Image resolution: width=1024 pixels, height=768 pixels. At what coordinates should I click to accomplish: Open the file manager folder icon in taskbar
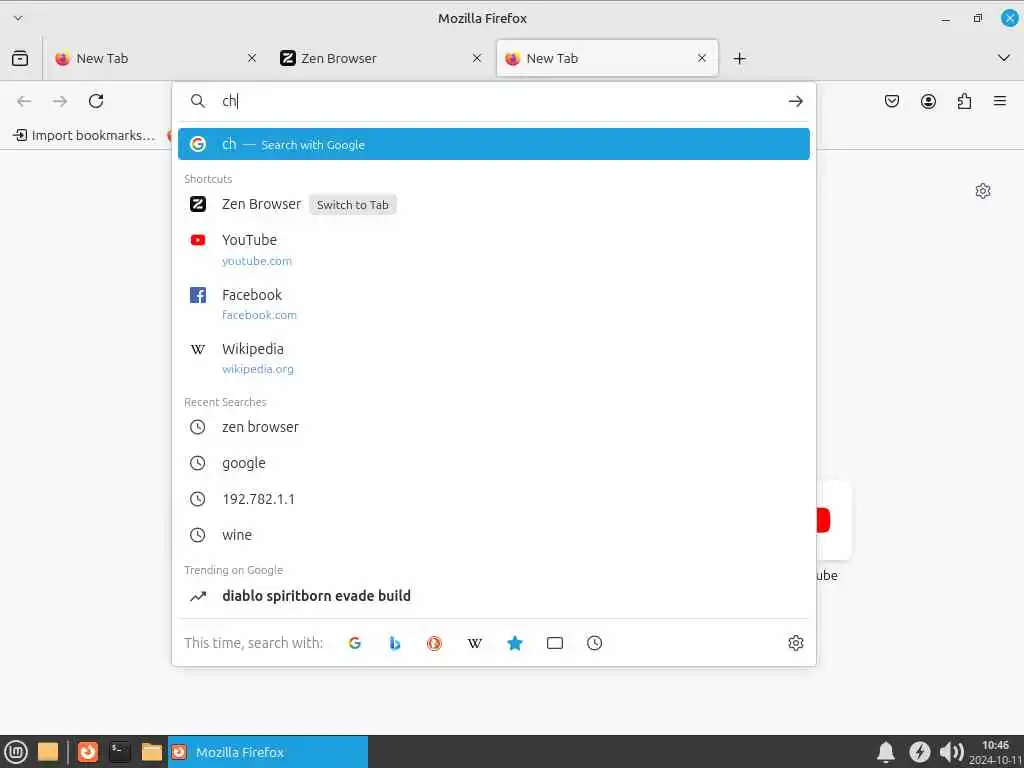pos(152,752)
